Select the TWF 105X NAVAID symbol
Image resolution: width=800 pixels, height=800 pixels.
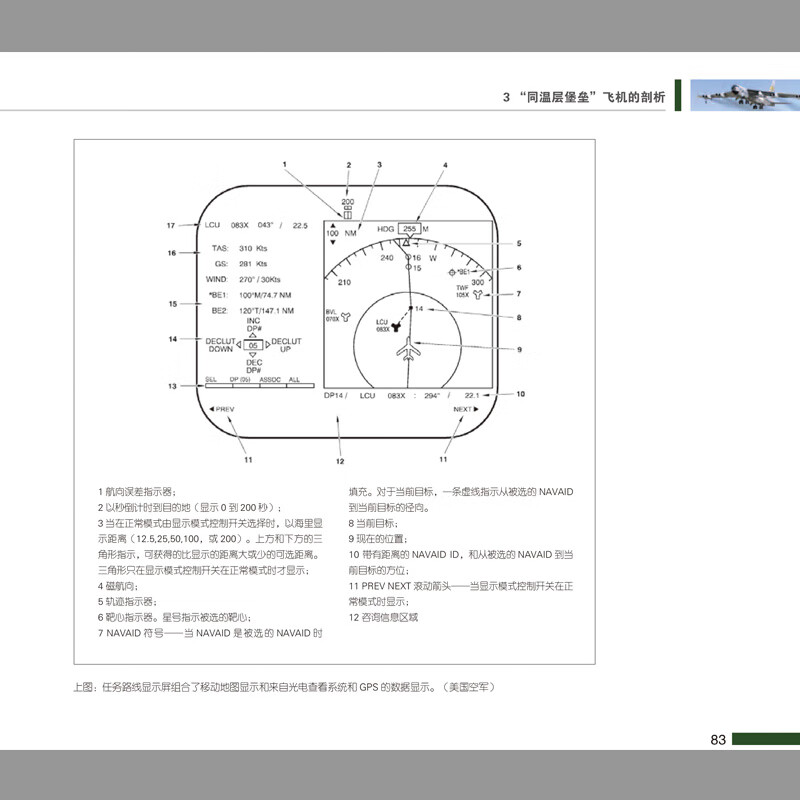(477, 296)
